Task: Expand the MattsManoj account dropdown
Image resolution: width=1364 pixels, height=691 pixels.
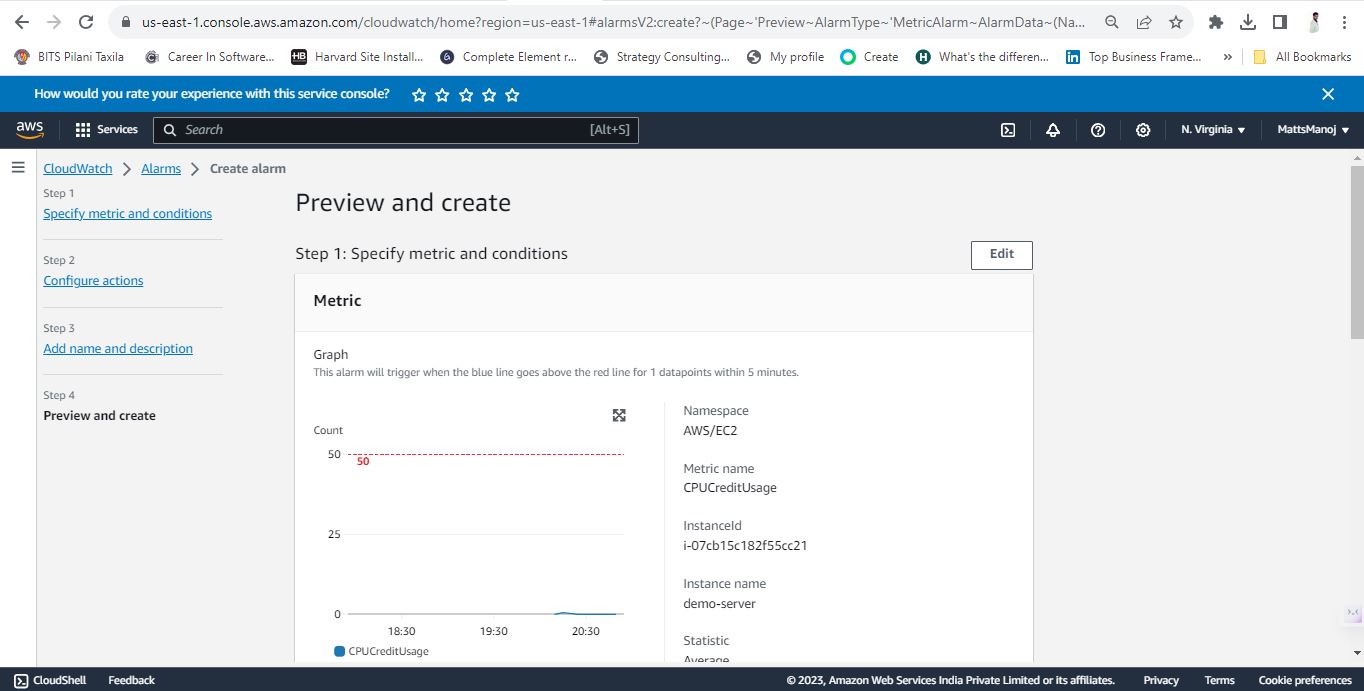Action: coord(1313,130)
